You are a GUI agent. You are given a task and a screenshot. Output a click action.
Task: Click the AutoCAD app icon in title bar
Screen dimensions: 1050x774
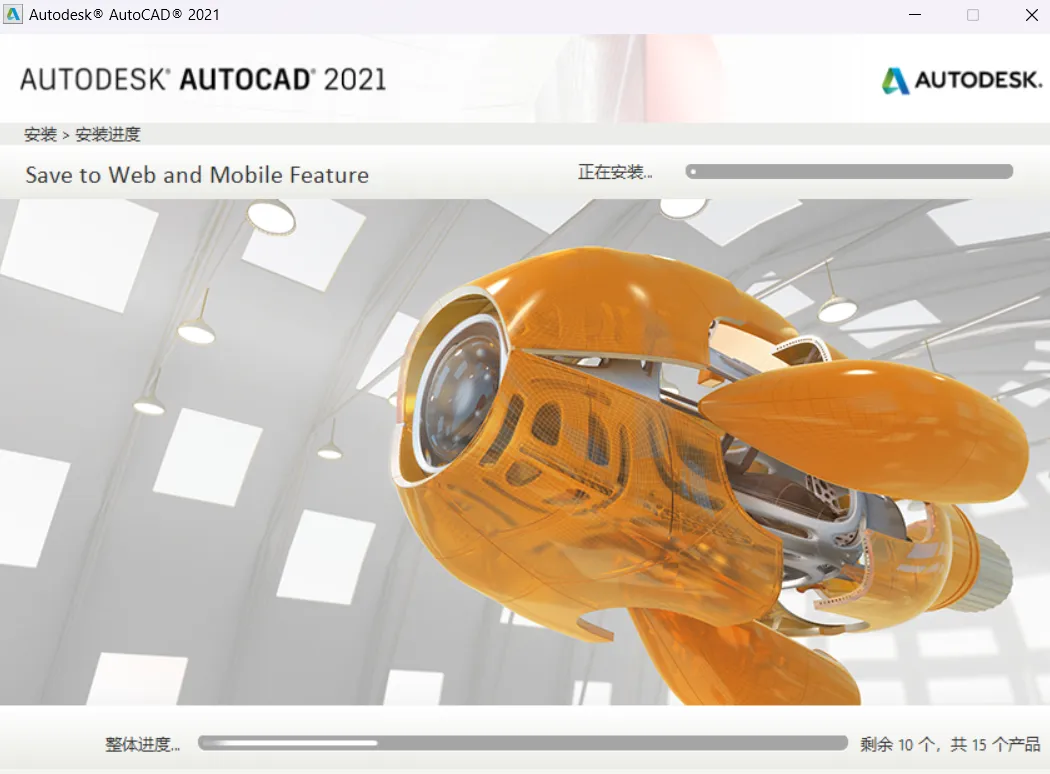(x=13, y=15)
